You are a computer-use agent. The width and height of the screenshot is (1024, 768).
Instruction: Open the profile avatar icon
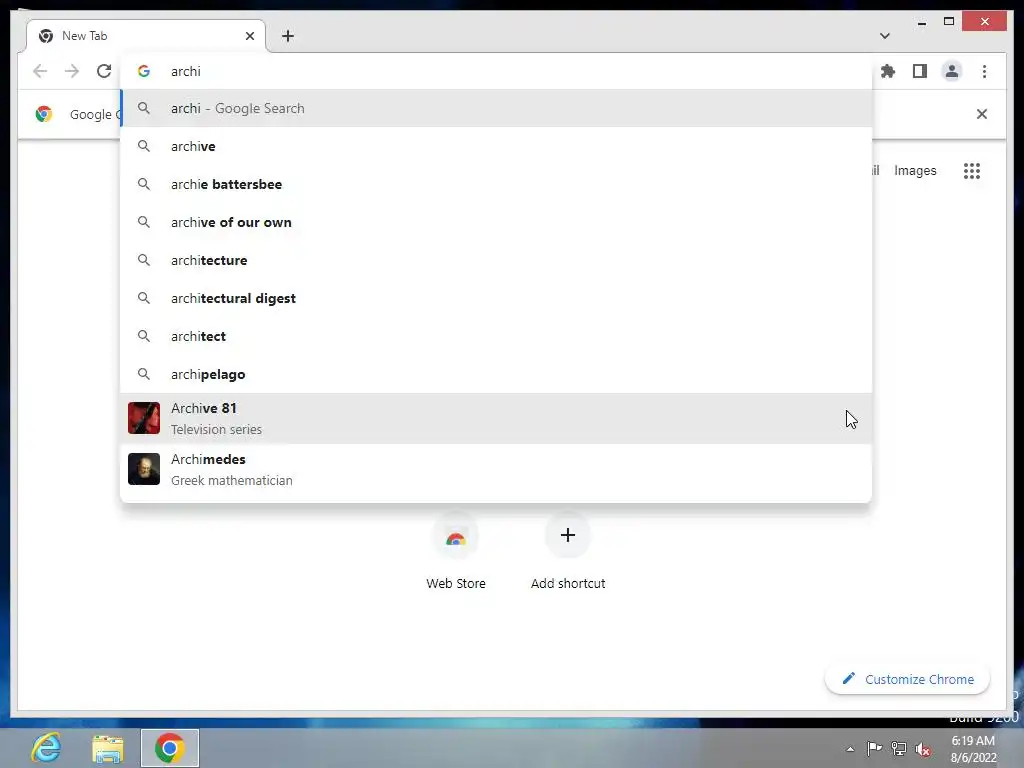tap(952, 71)
